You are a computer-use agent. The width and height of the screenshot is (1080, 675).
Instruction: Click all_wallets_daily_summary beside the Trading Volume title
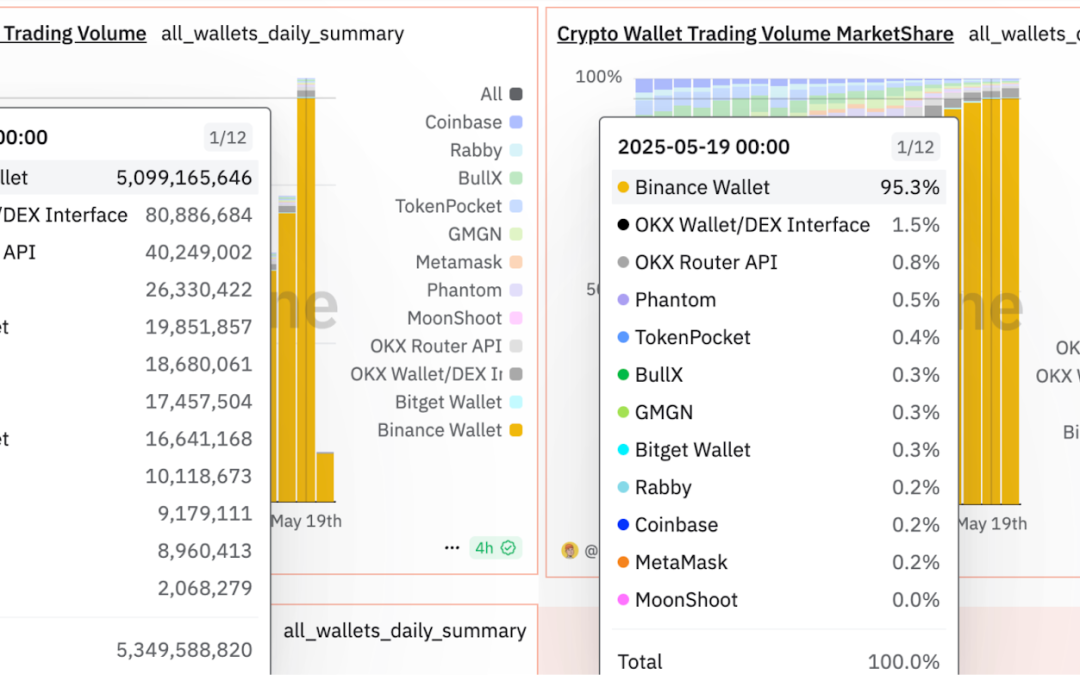(x=282, y=34)
